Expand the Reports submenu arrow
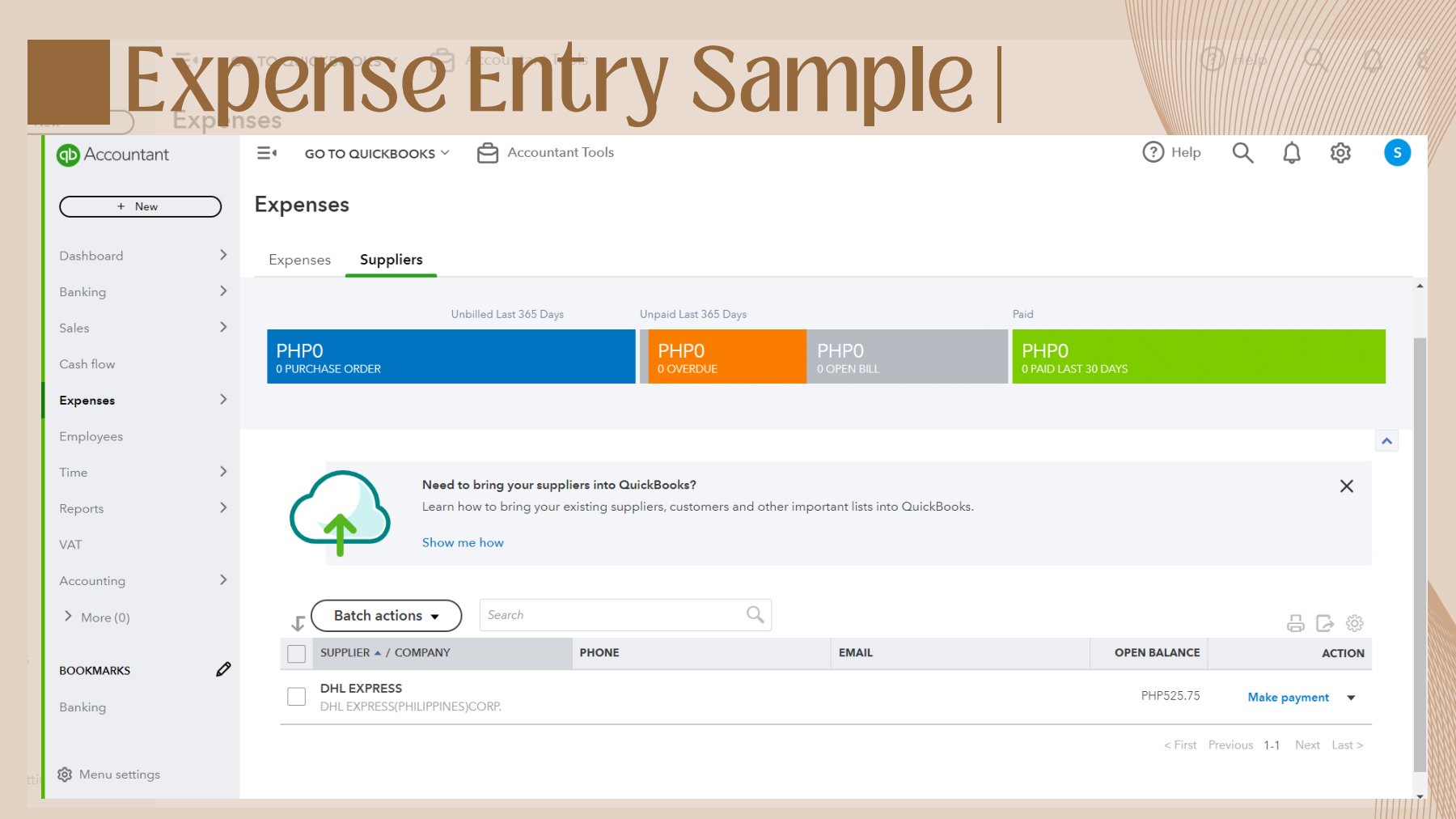The image size is (1456, 819). point(223,508)
